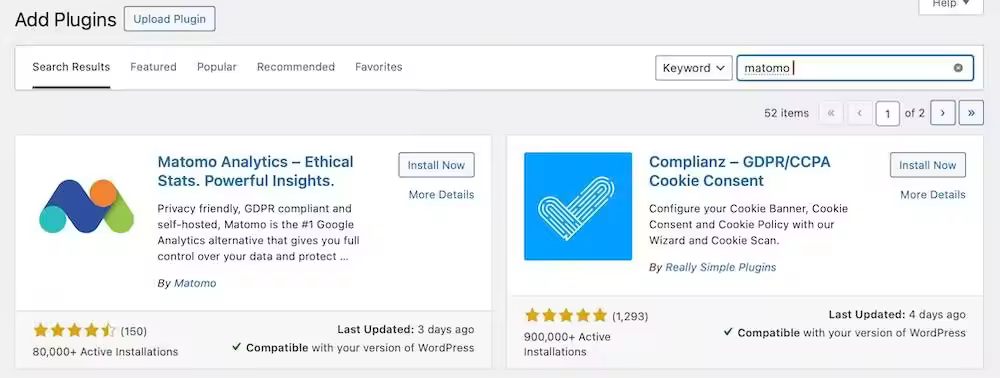Click the Complianz checkmark logo icon

pos(578,206)
